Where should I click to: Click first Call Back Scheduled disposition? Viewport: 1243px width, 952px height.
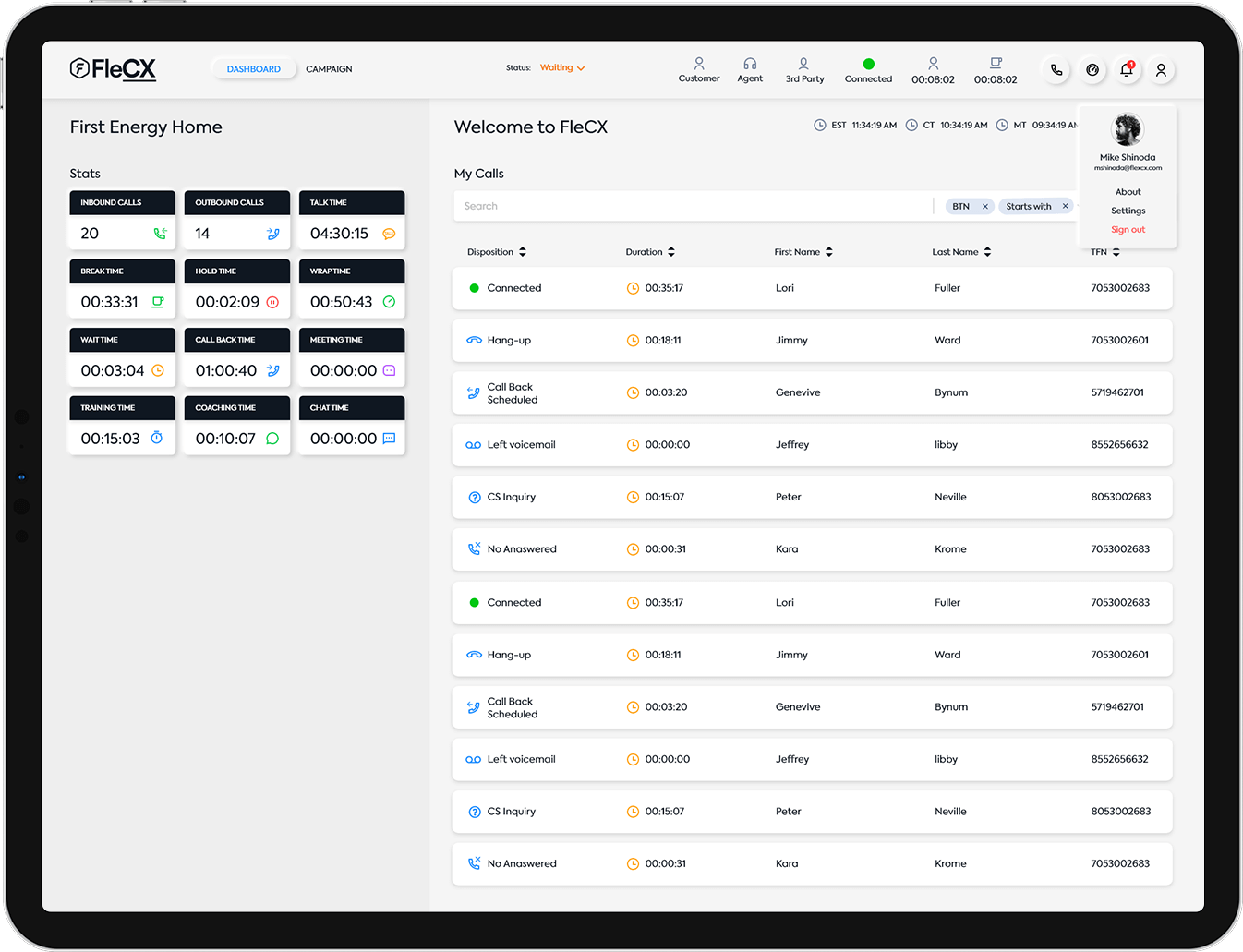(x=513, y=393)
